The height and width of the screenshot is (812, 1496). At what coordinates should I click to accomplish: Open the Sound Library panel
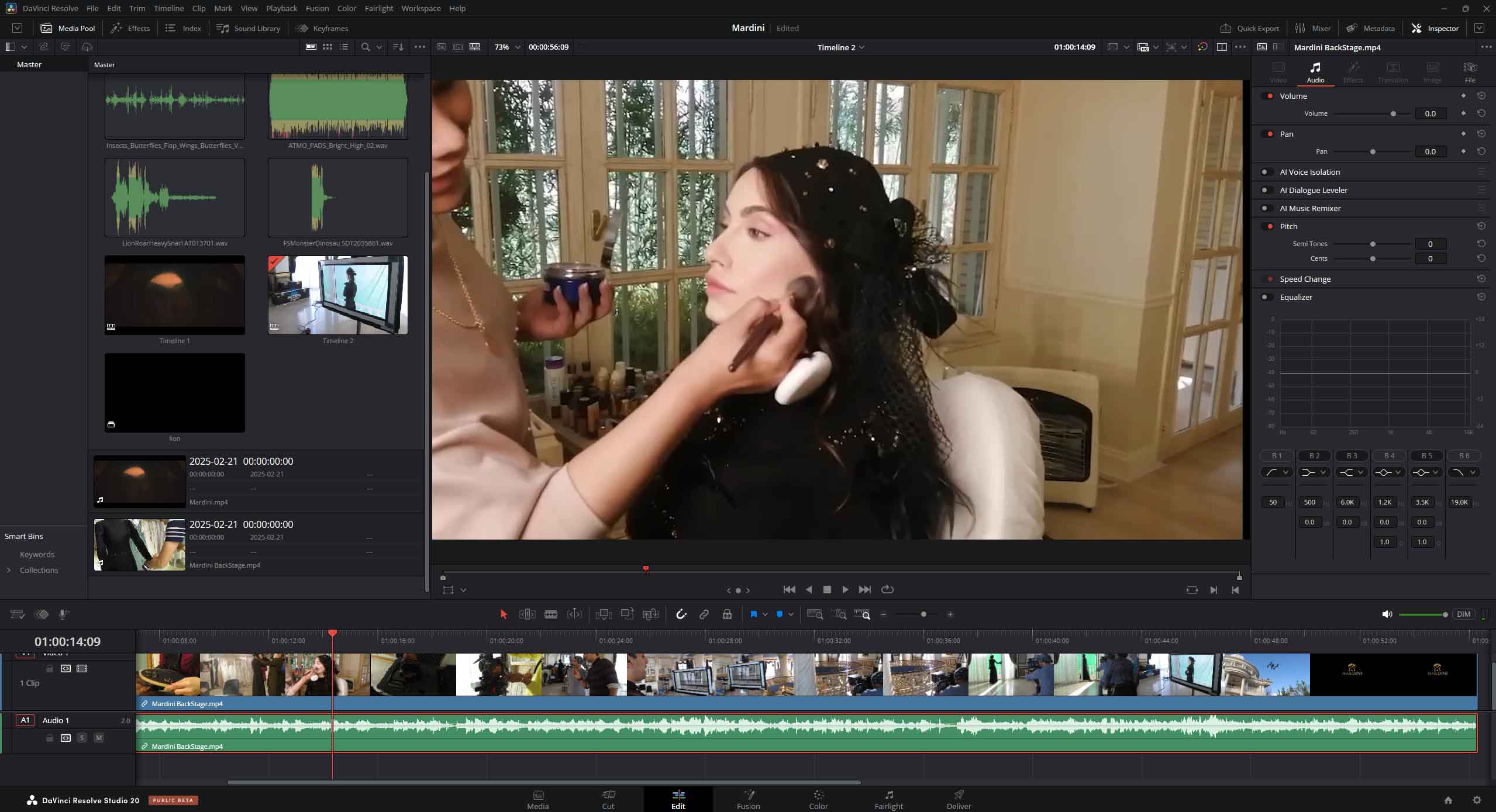pos(248,28)
